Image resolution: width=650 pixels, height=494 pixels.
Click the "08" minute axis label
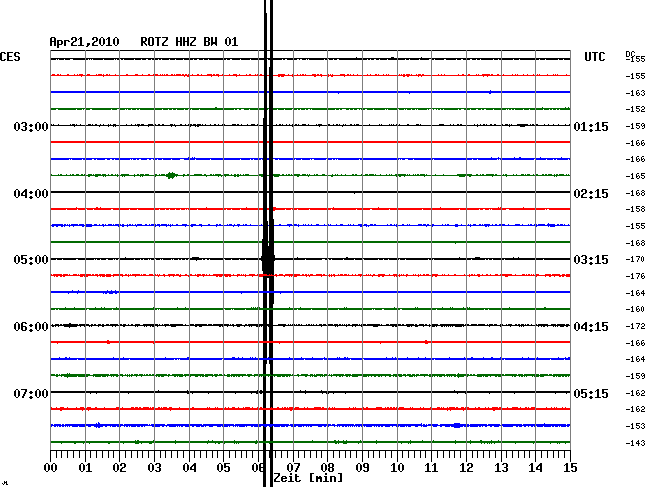tap(327, 468)
